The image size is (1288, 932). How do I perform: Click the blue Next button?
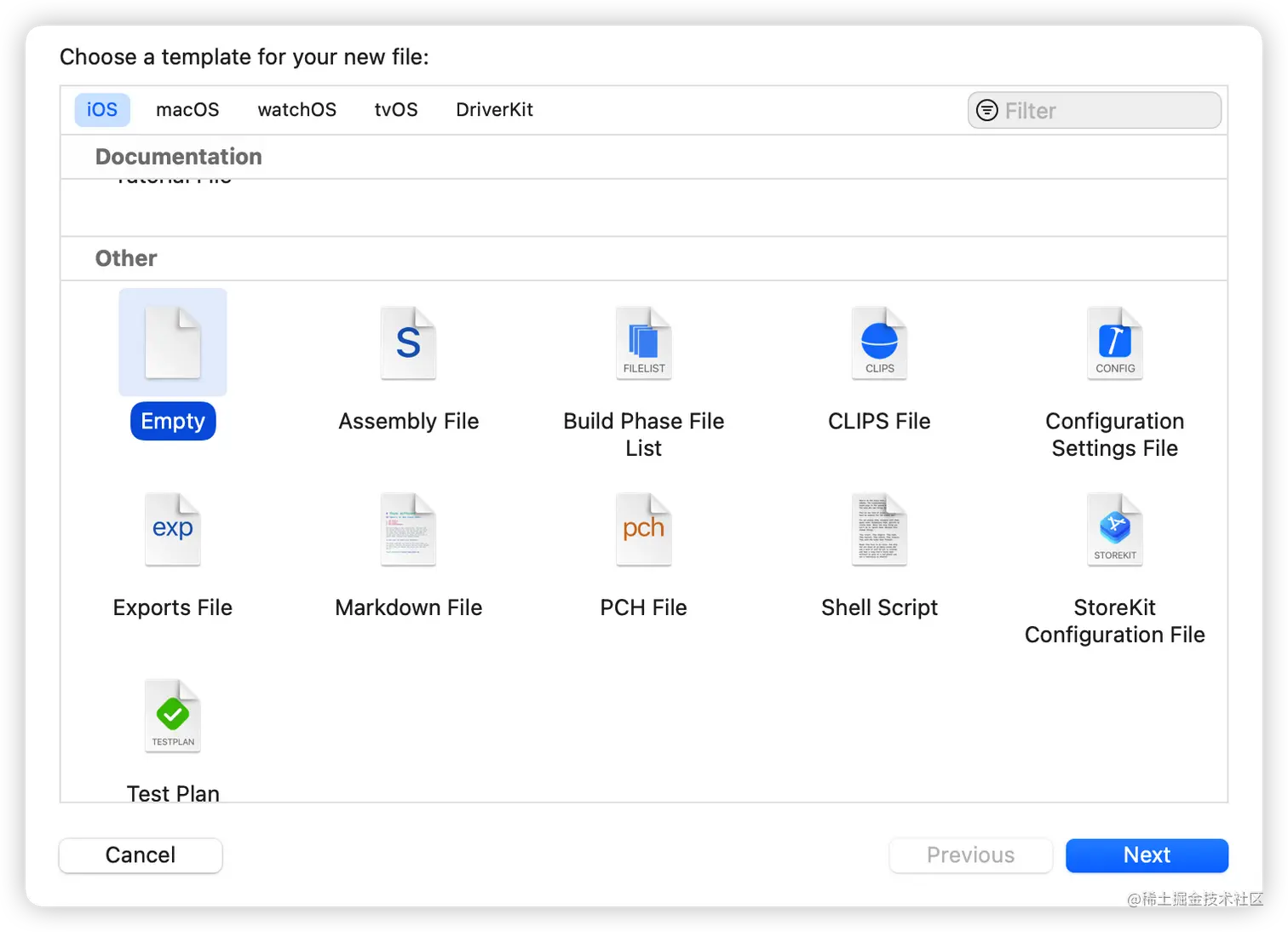pos(1147,855)
